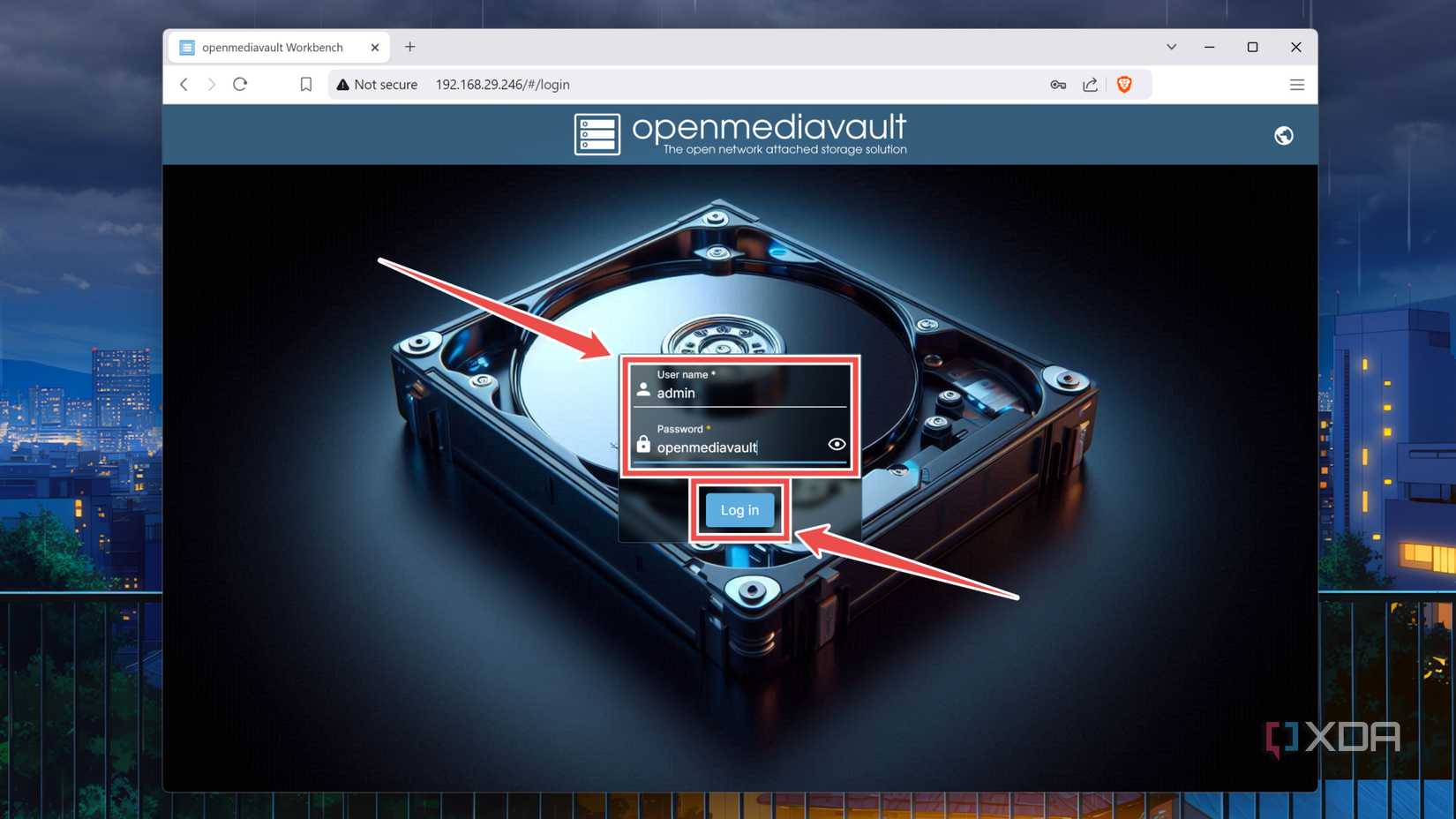Open the saved passwords key icon

tap(1058, 85)
